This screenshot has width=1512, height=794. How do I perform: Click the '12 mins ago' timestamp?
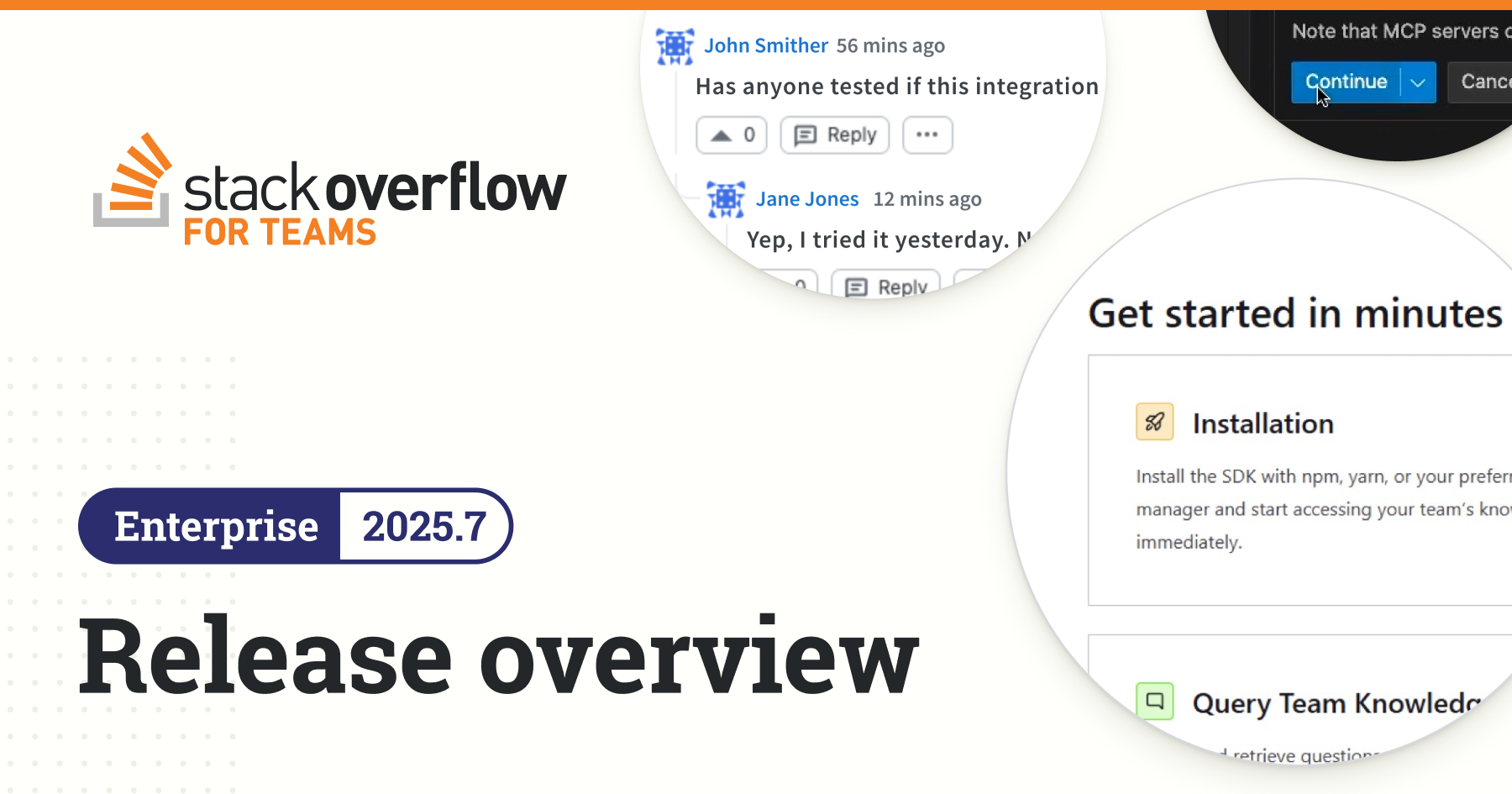coord(927,199)
